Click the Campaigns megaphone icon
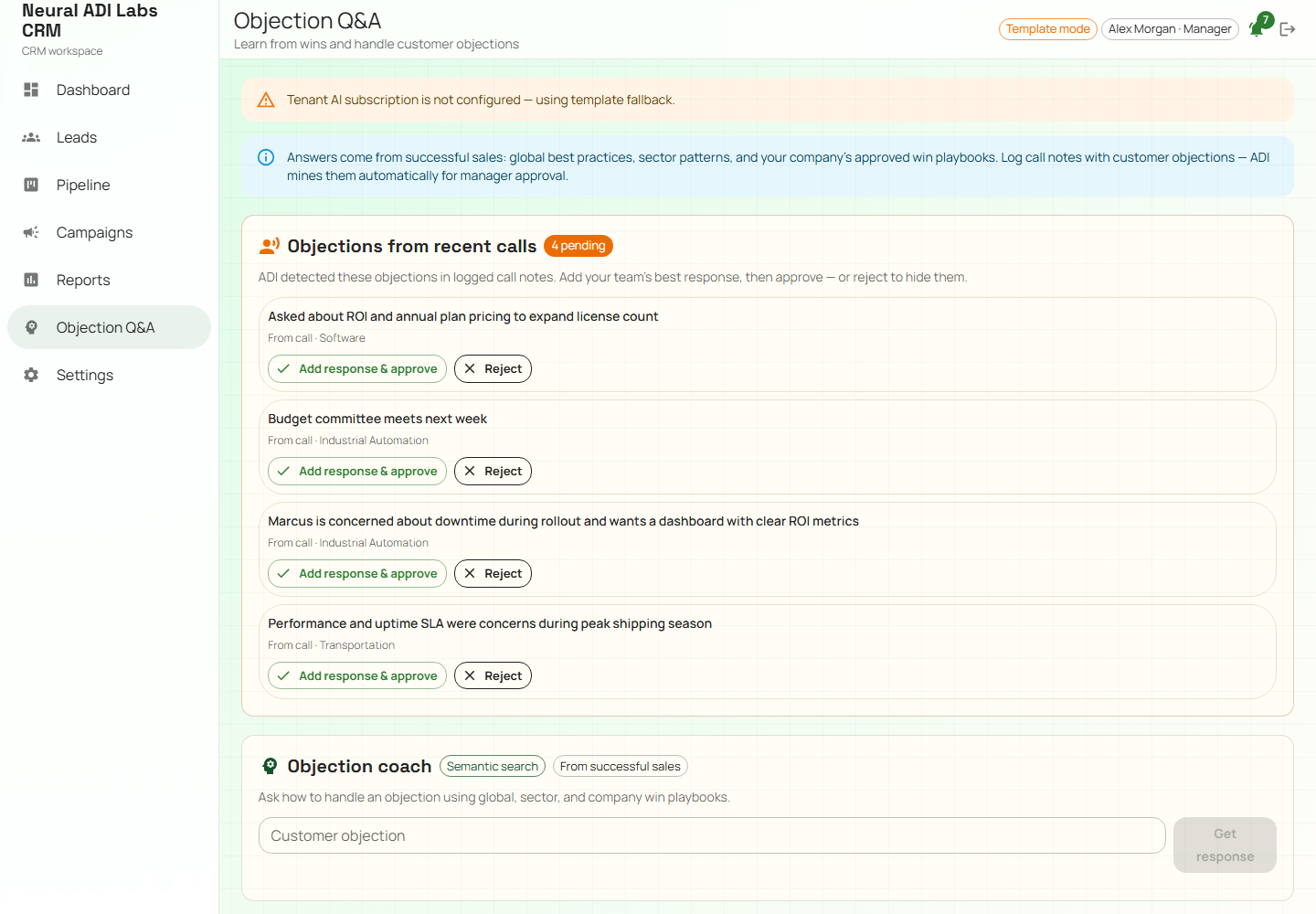Viewport: 1316px width, 914px height. 31,232
